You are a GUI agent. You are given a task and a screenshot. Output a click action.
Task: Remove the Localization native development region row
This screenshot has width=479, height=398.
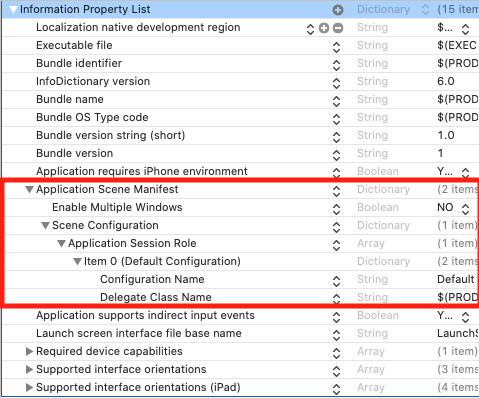click(x=338, y=28)
